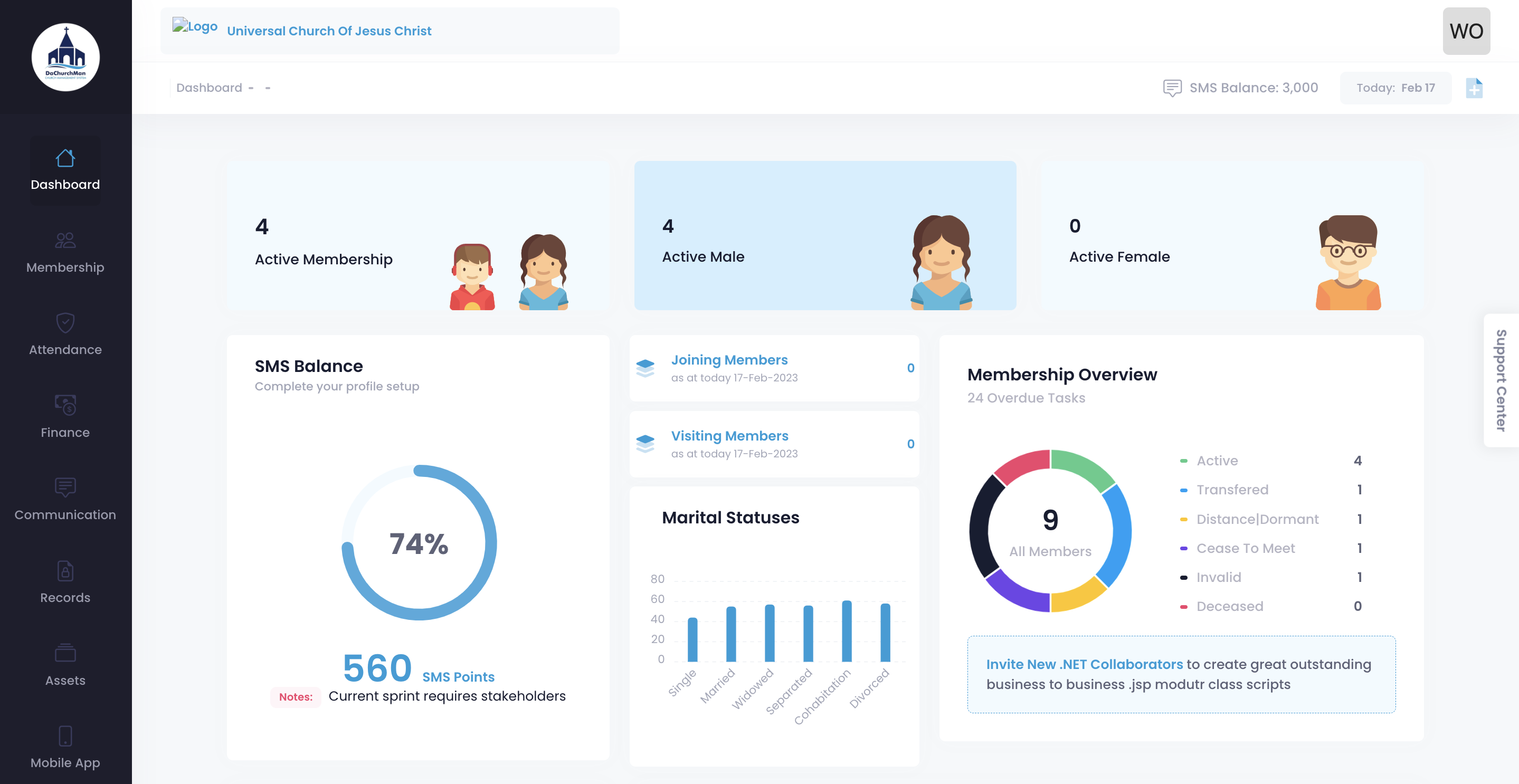
Task: Select the Attendance shield icon
Action: [x=65, y=323]
